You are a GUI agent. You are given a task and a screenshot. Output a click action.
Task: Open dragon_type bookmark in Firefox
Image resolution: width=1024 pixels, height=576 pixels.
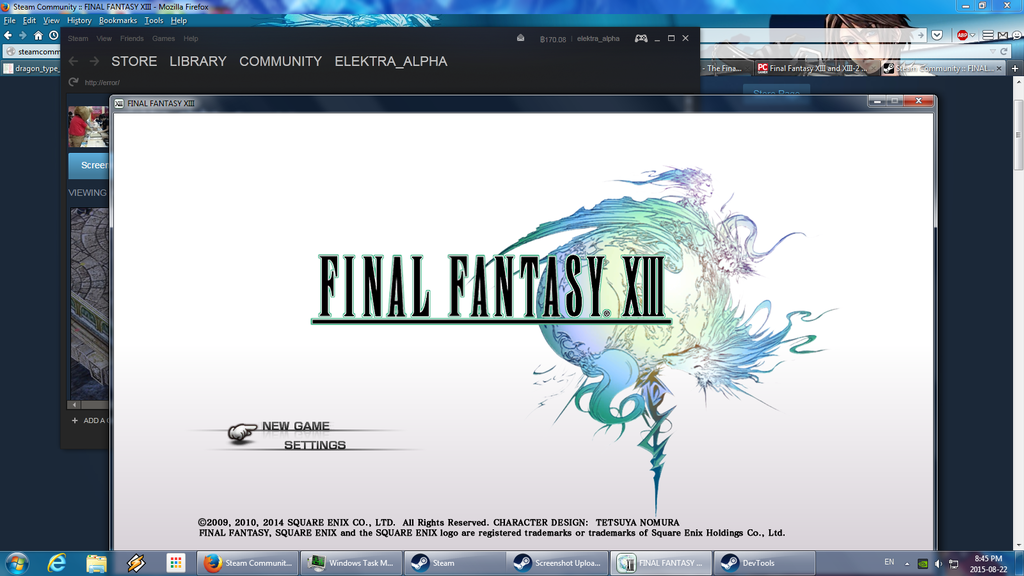(32, 68)
